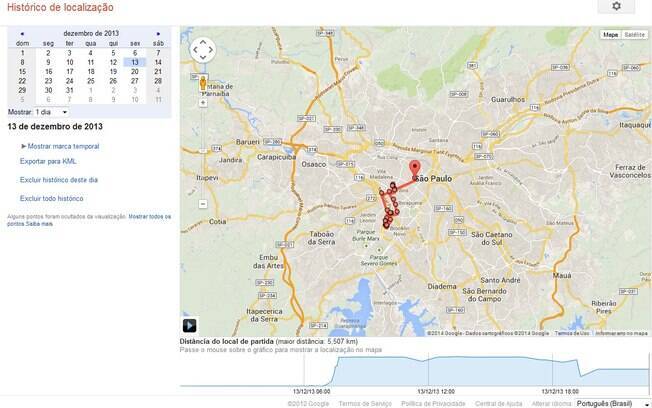
Task: Select December 17 in the calendar
Action: click(69, 72)
